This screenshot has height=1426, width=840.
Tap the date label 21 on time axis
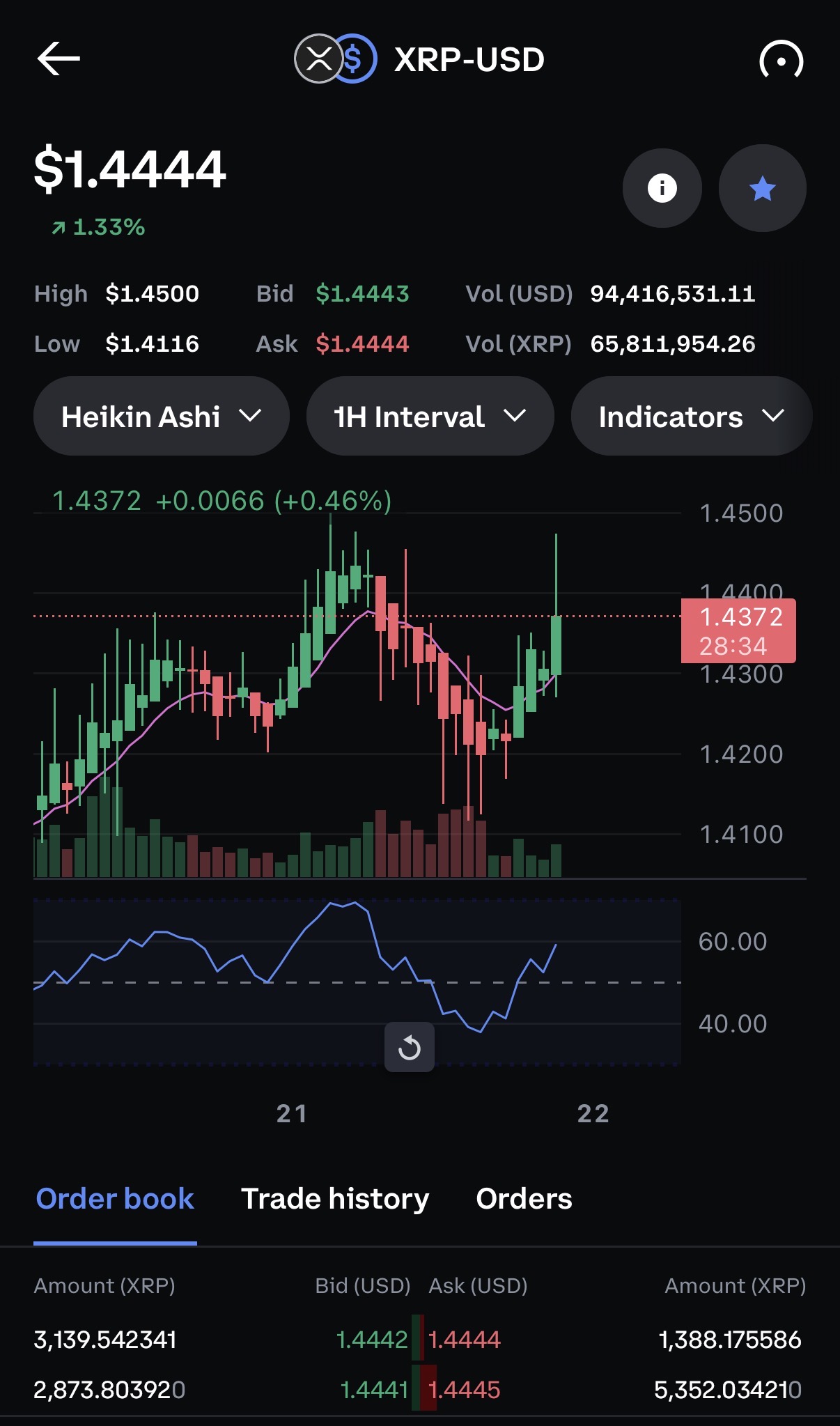(x=292, y=1113)
